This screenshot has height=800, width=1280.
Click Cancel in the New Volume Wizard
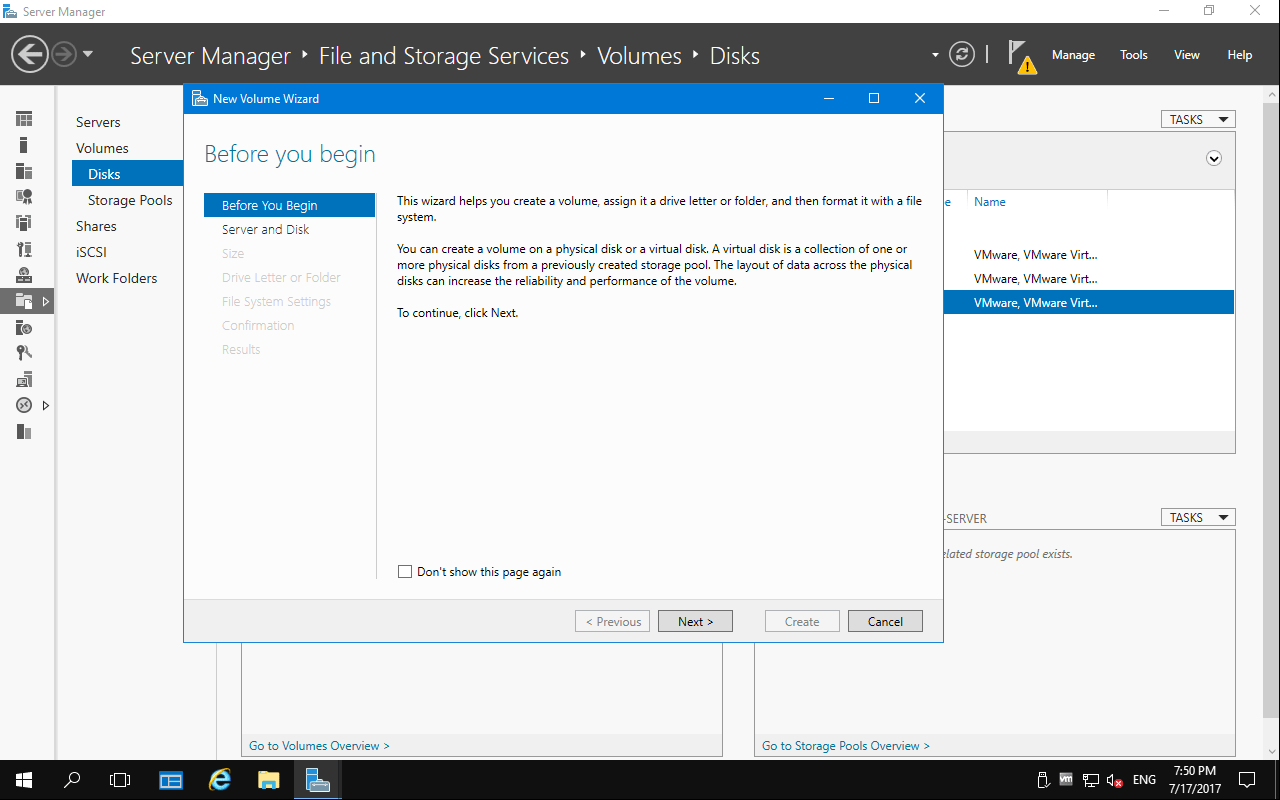pos(885,621)
